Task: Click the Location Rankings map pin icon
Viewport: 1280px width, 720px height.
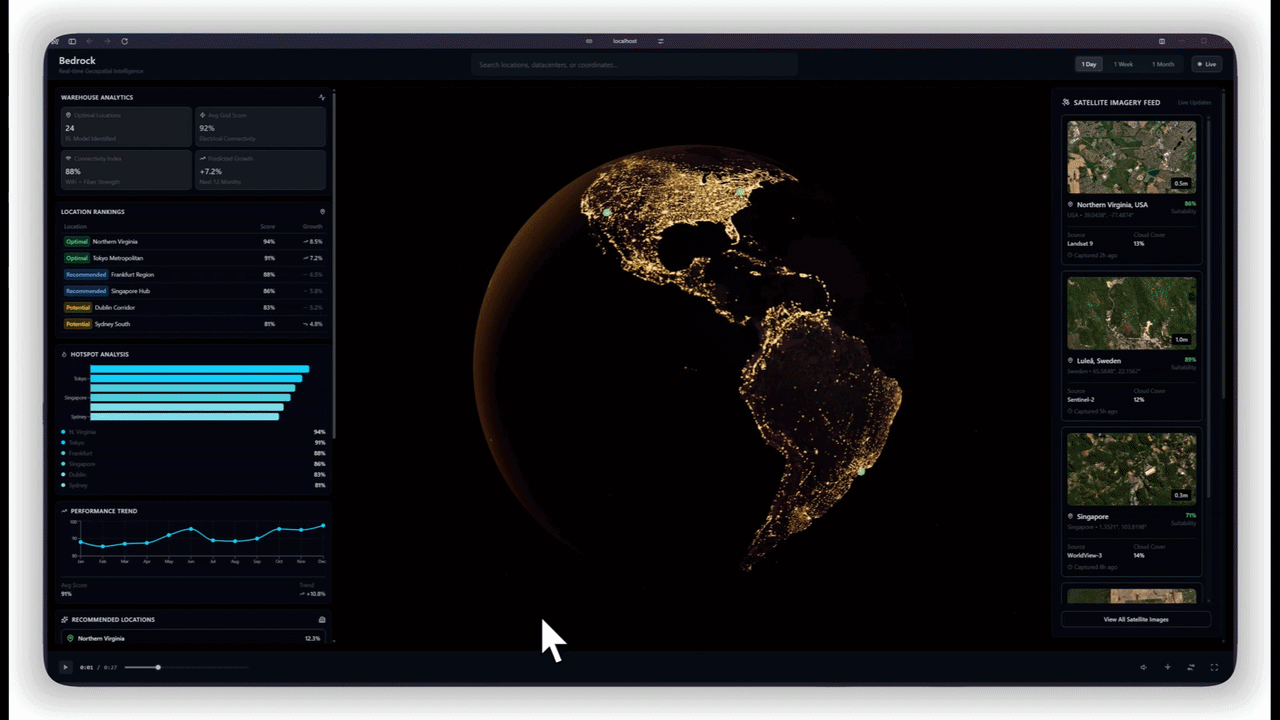Action: click(x=322, y=212)
